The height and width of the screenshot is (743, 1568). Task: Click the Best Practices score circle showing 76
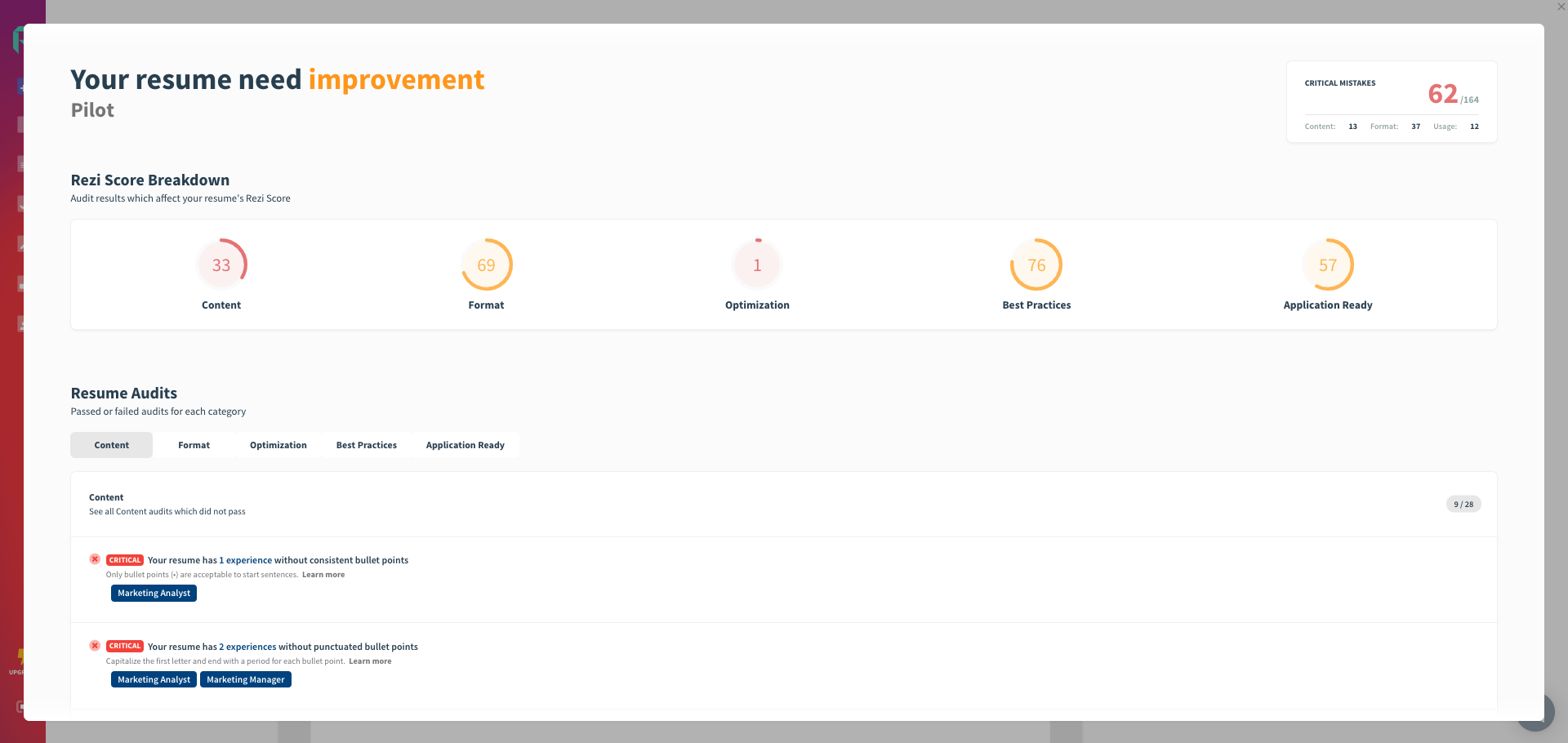(1036, 265)
